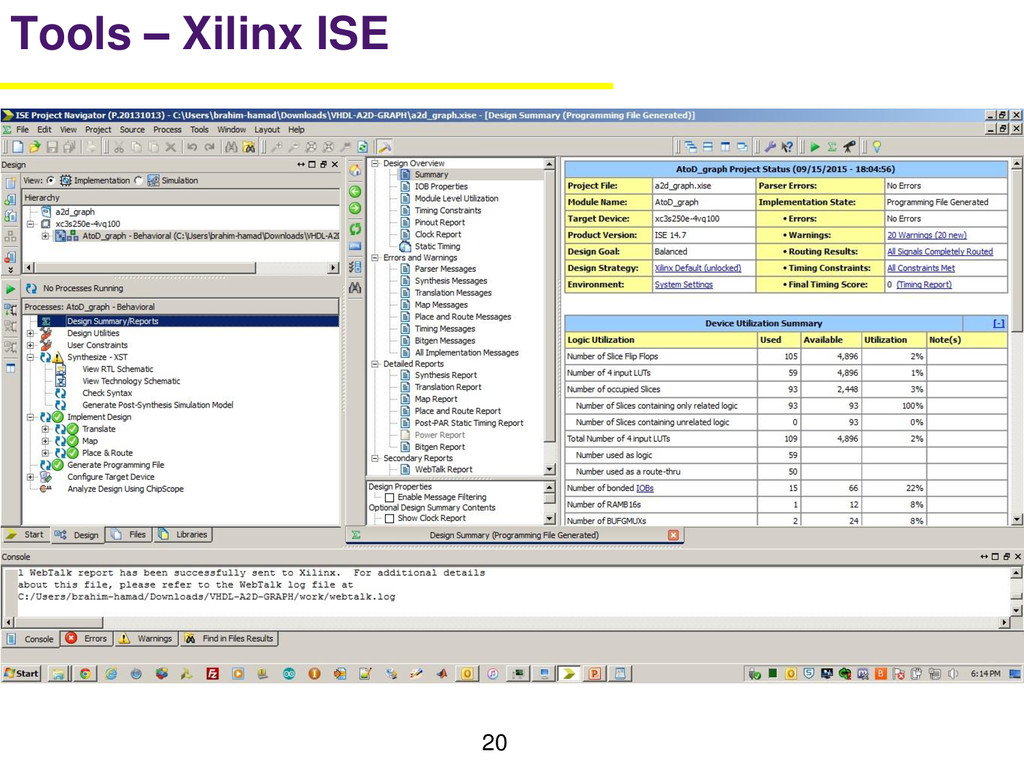
Task: Open Synthesis Report in Detailed Reports
Action: pyautogui.click(x=446, y=375)
